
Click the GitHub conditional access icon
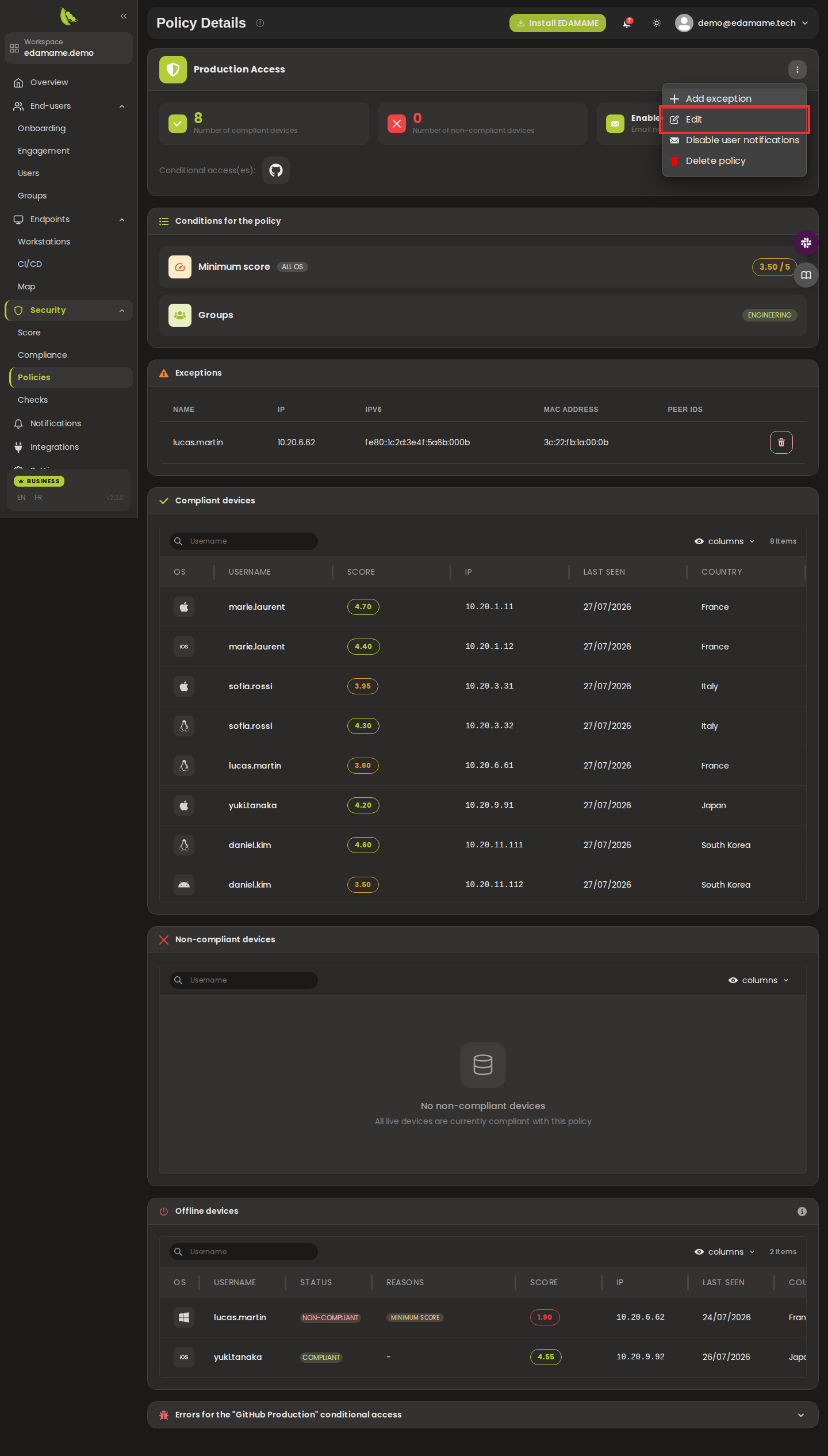[276, 170]
